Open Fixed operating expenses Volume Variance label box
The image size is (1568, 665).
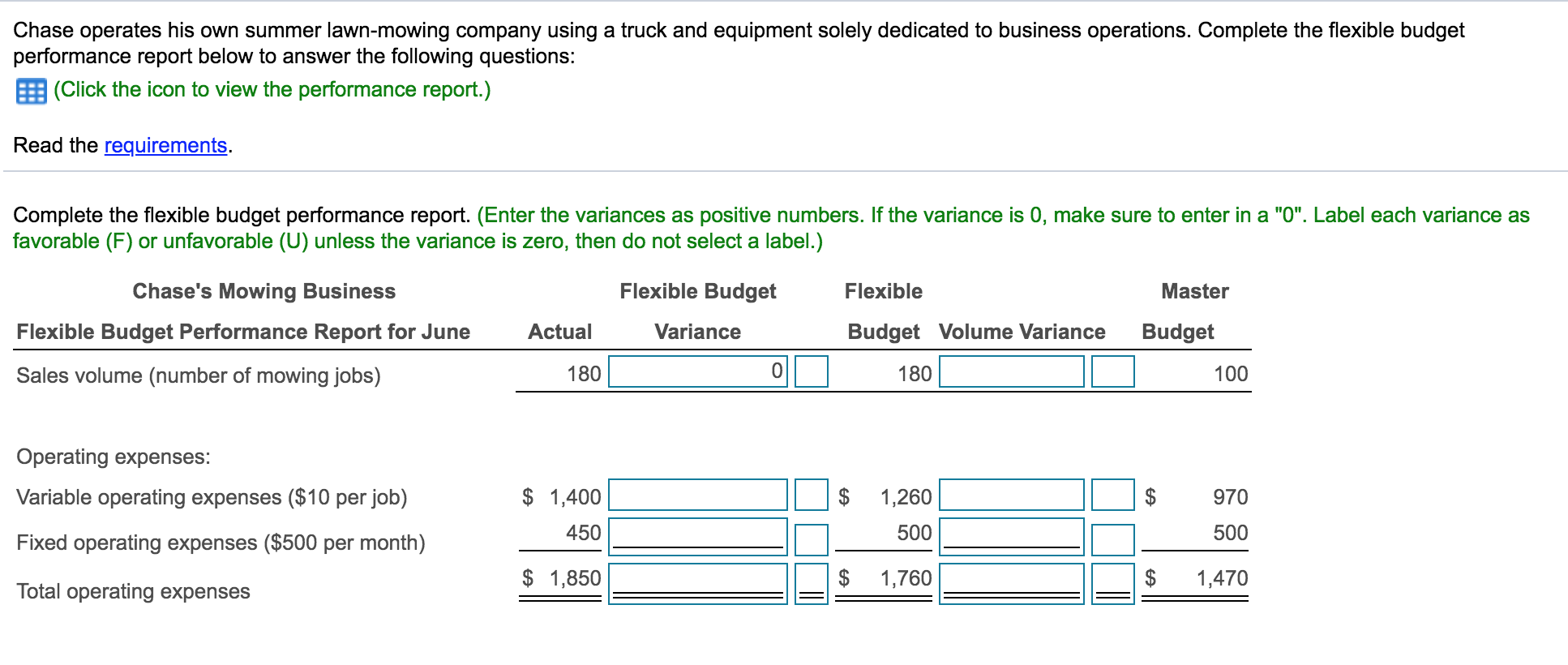click(x=1112, y=539)
